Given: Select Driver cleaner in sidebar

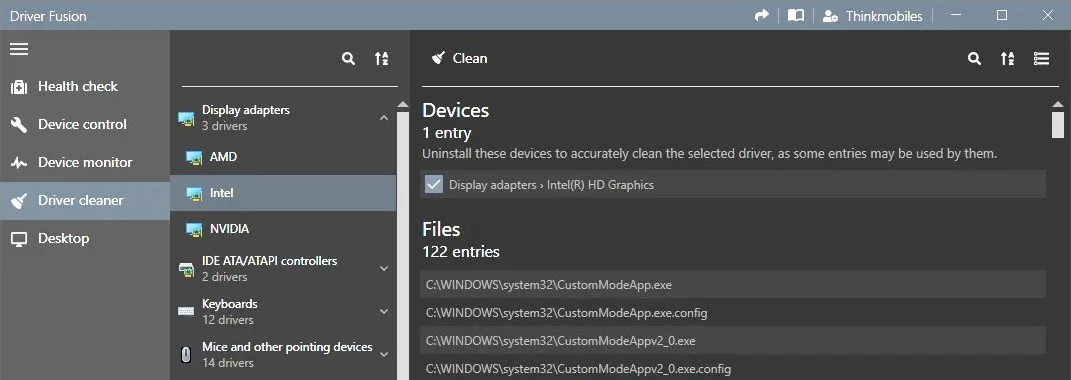Looking at the screenshot, I should pos(85,200).
